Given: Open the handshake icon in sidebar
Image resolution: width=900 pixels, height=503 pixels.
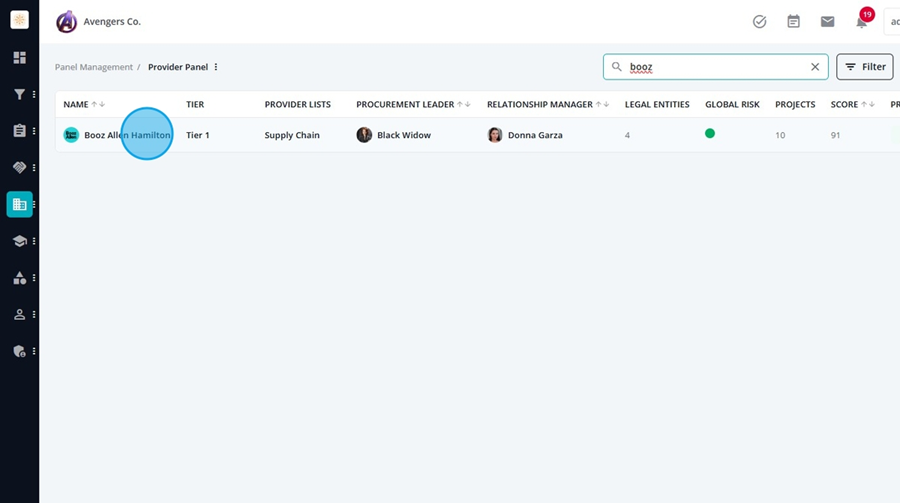Looking at the screenshot, I should (20, 168).
